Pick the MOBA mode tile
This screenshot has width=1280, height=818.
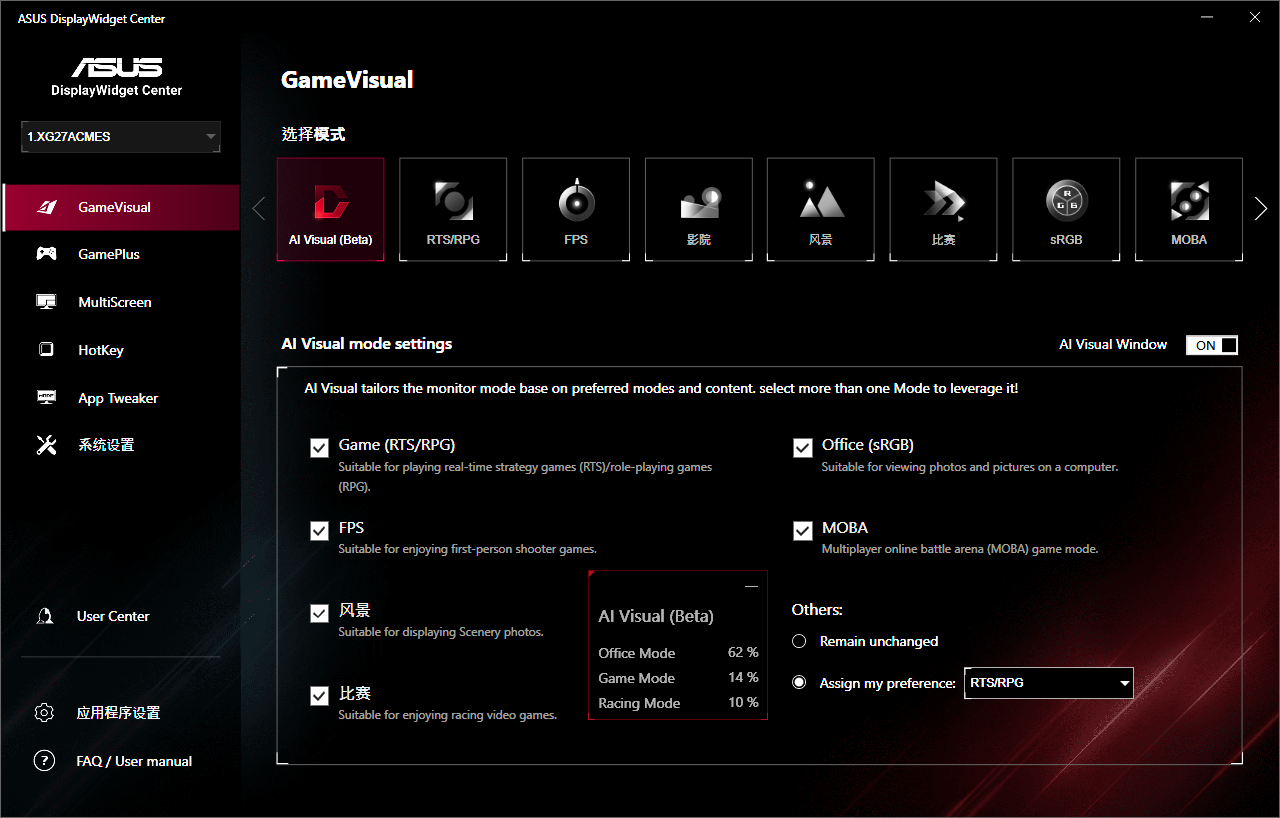pos(1189,209)
